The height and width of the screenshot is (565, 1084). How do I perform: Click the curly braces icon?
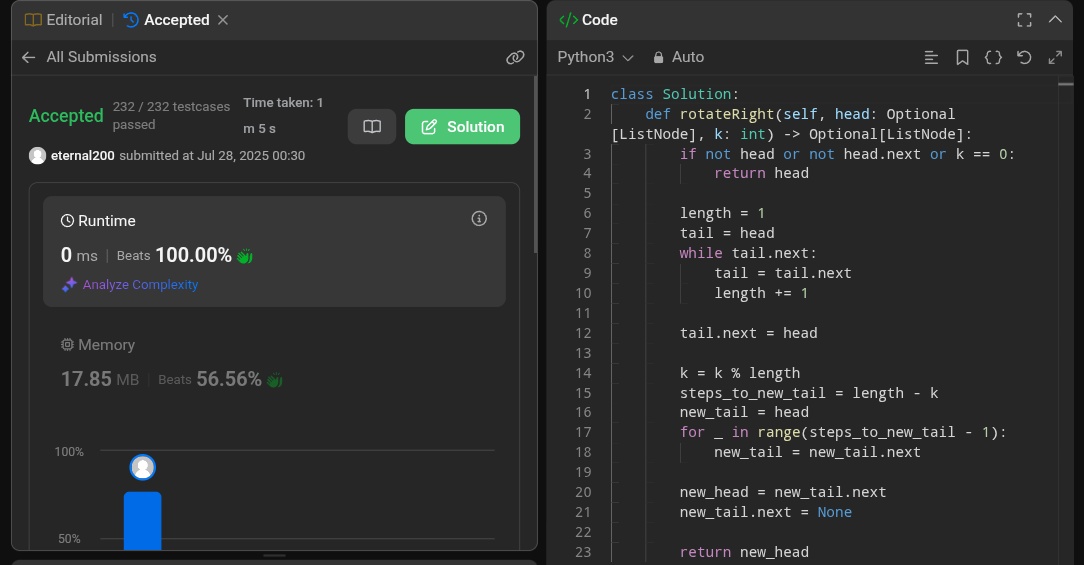coord(993,58)
